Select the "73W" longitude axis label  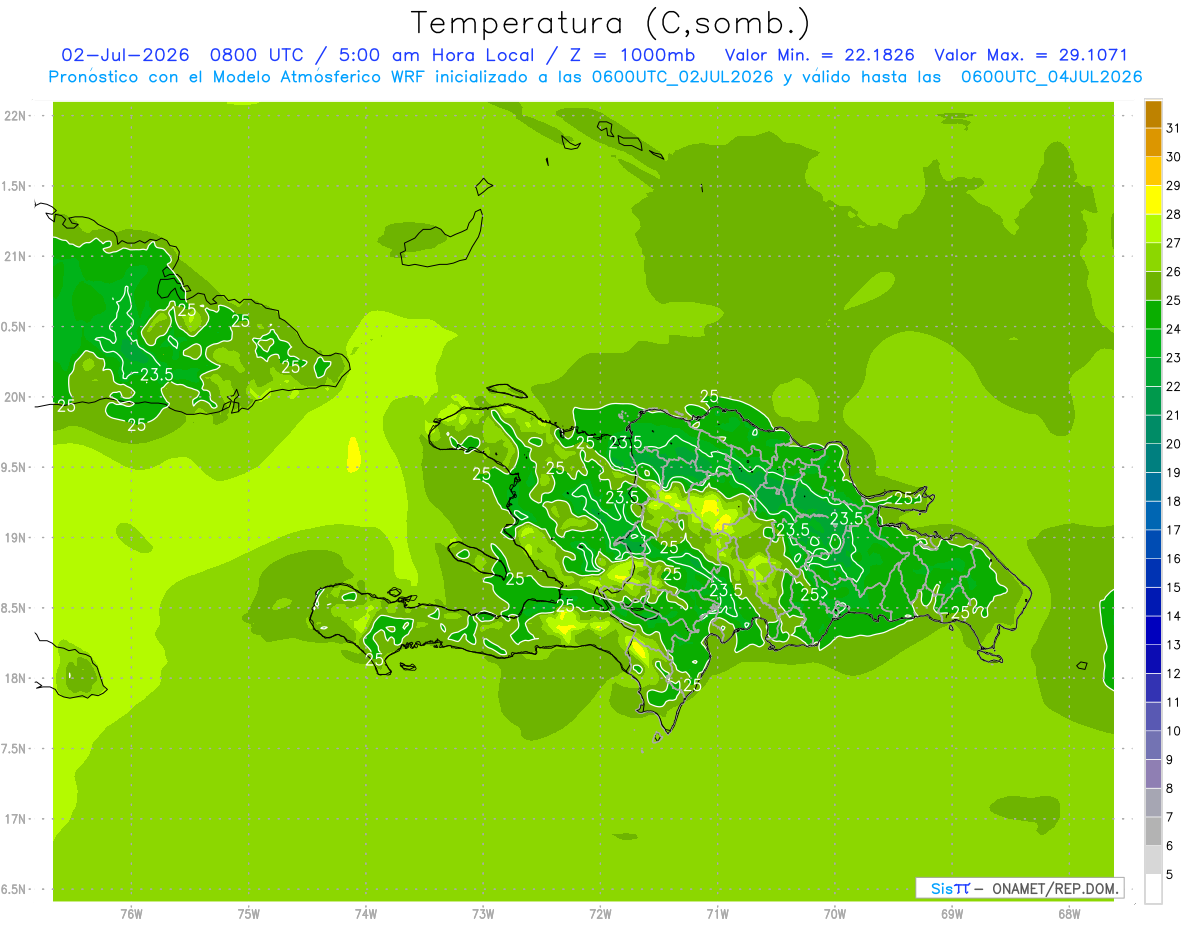coord(483,915)
